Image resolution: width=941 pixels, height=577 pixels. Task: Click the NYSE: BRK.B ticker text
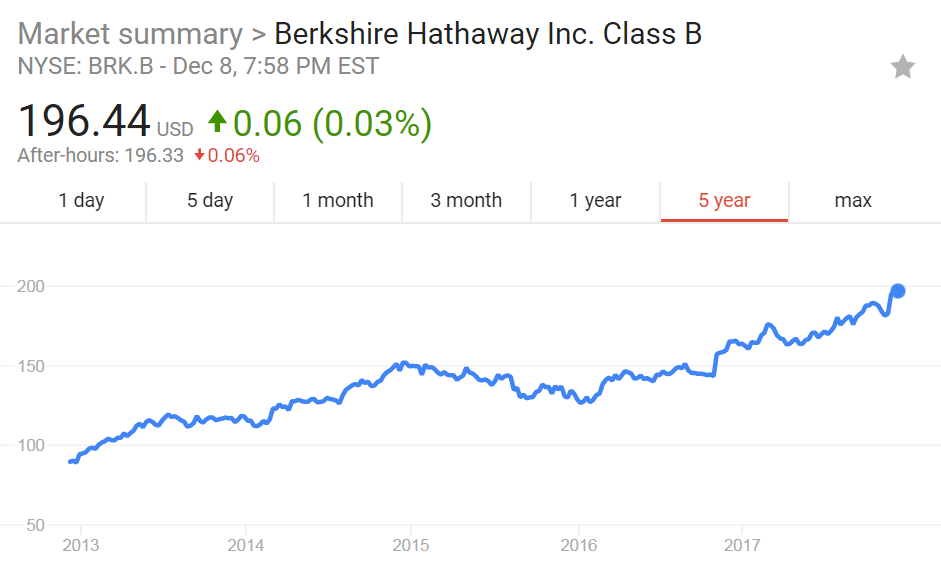pos(90,66)
